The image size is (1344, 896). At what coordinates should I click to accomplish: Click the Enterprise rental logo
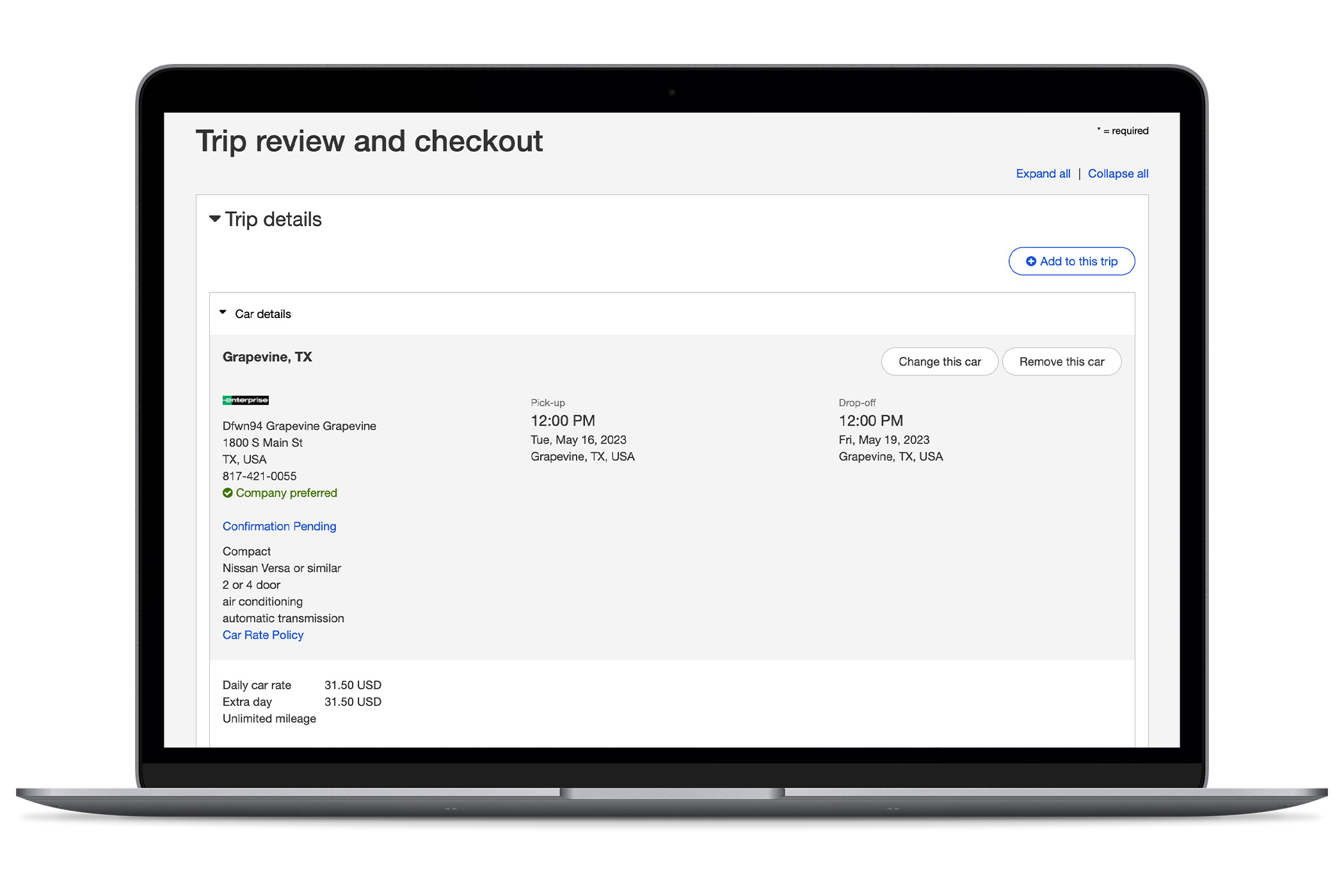point(246,400)
